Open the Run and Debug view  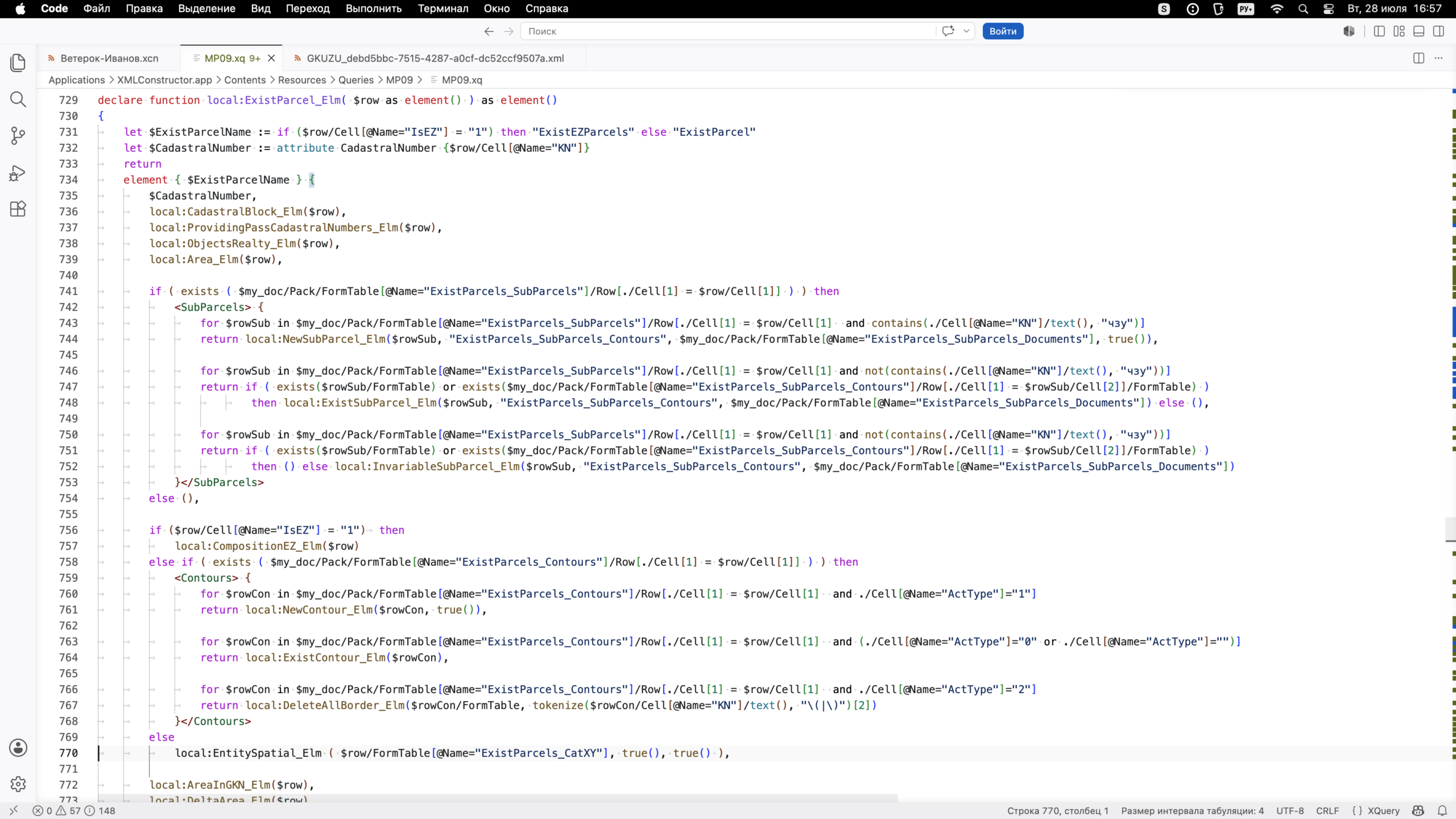click(18, 172)
